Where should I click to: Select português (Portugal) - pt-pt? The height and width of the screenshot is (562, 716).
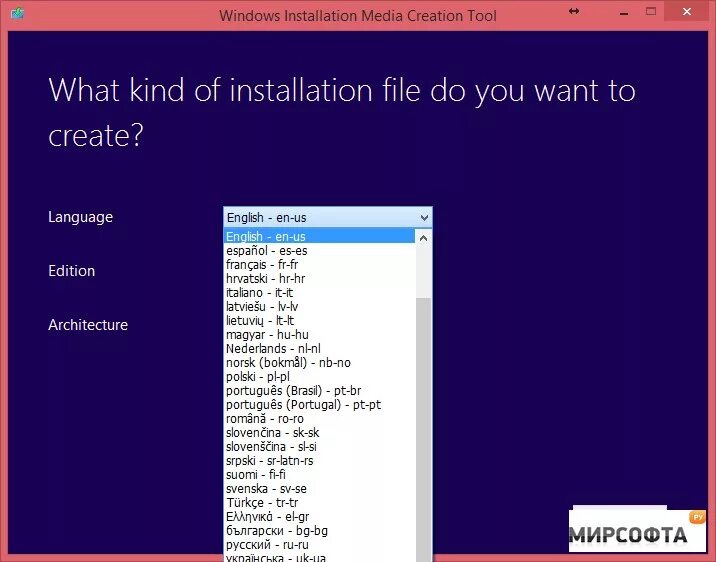[320, 404]
